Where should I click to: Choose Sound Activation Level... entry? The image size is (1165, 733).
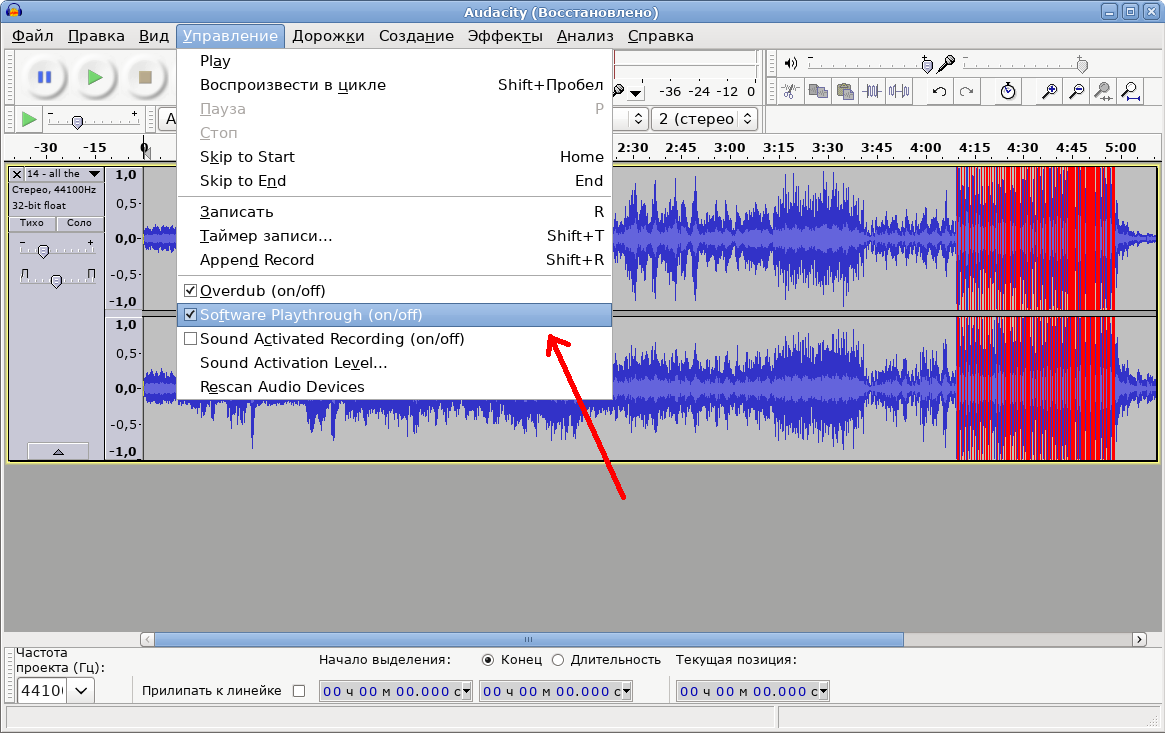394,362
